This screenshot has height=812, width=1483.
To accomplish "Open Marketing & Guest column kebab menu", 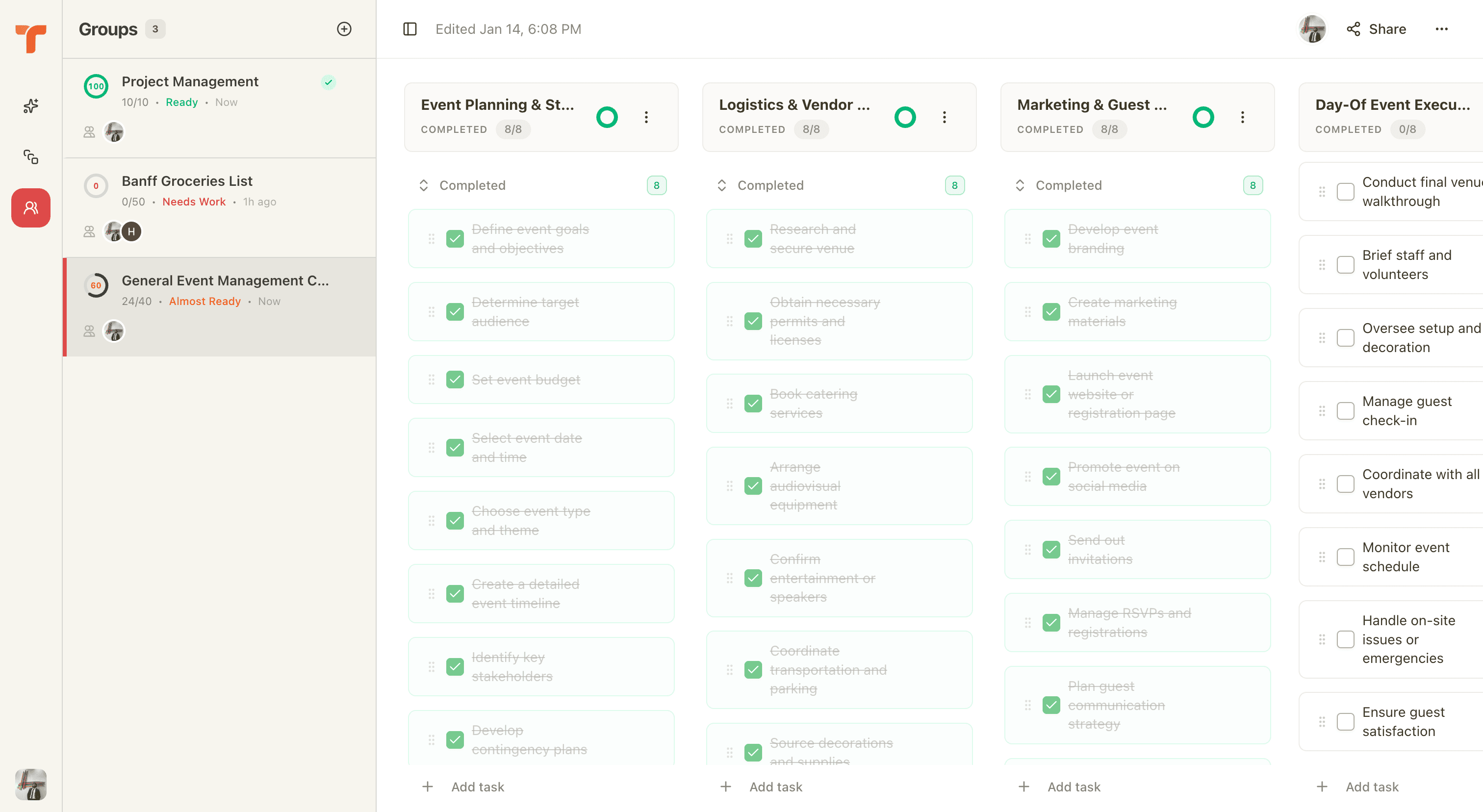I will (x=1242, y=117).
